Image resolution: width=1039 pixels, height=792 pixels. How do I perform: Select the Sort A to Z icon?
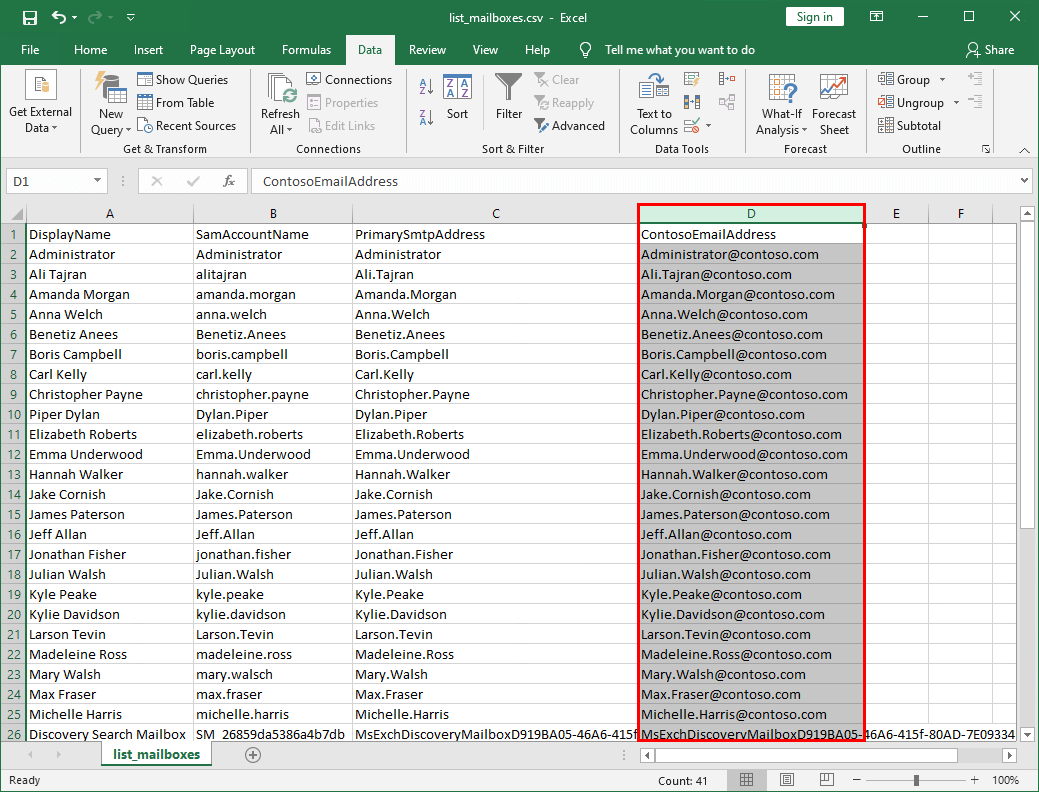(x=426, y=87)
